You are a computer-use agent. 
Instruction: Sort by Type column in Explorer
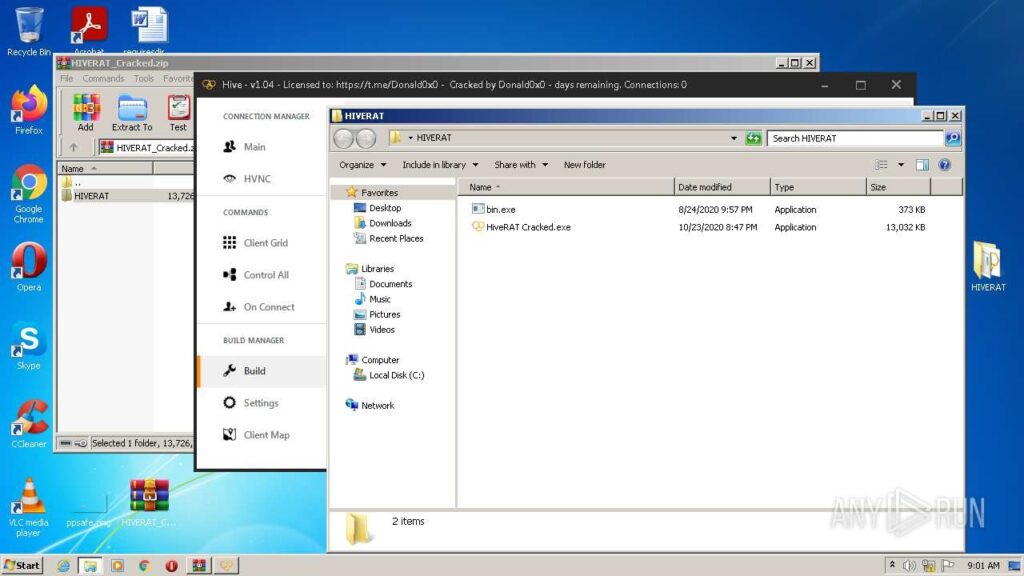818,187
